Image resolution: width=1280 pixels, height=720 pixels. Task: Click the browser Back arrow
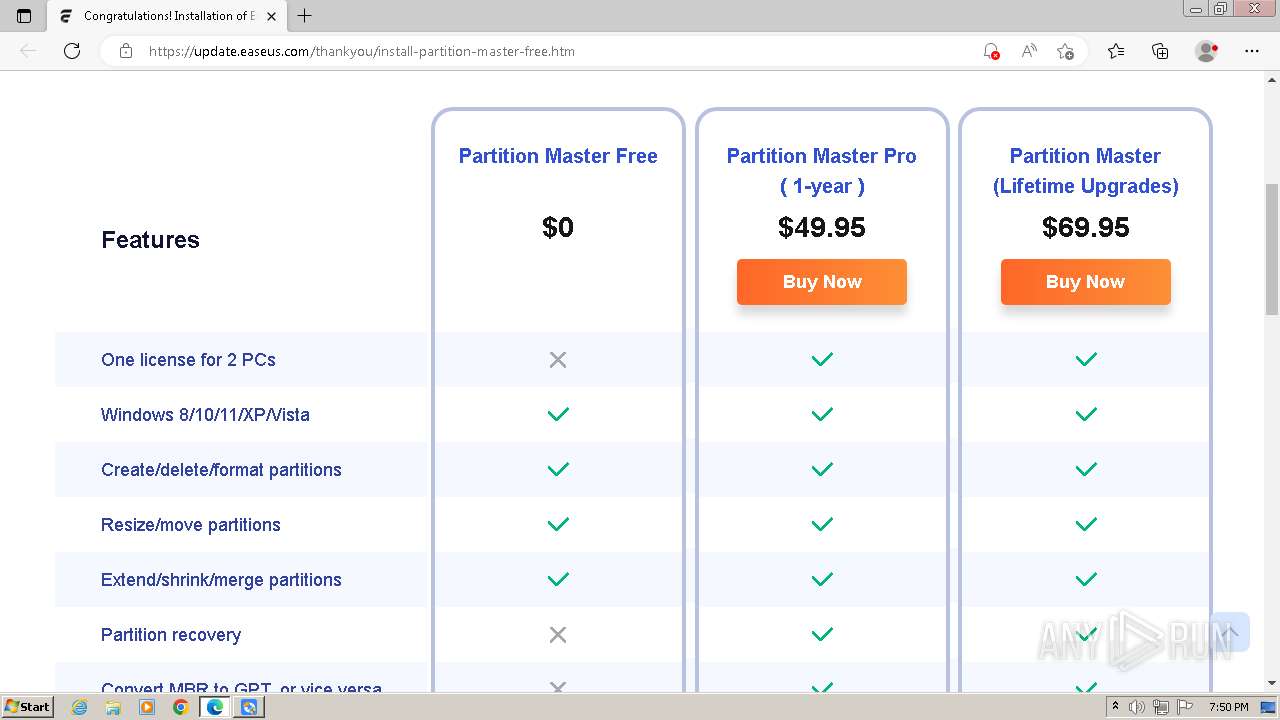(x=28, y=51)
